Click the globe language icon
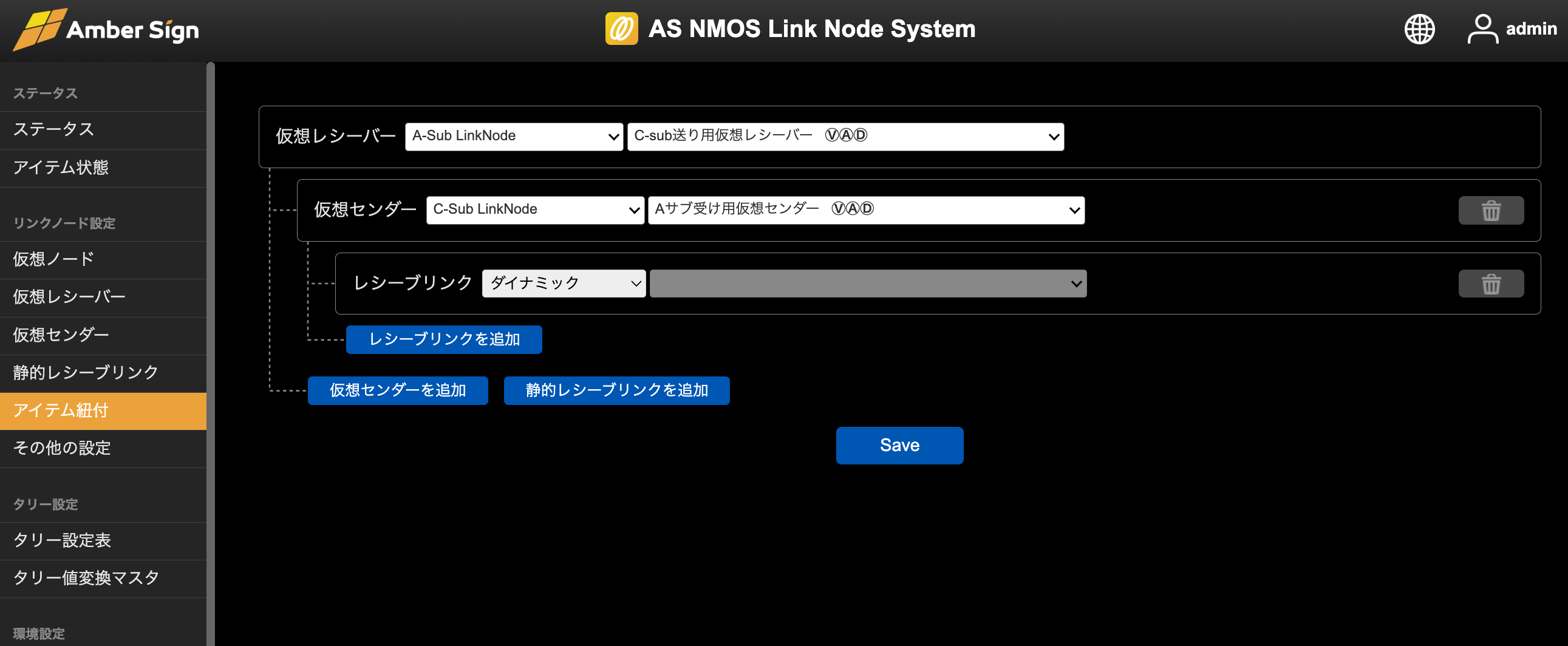Screen dimensions: 1568x646 tap(1419, 29)
